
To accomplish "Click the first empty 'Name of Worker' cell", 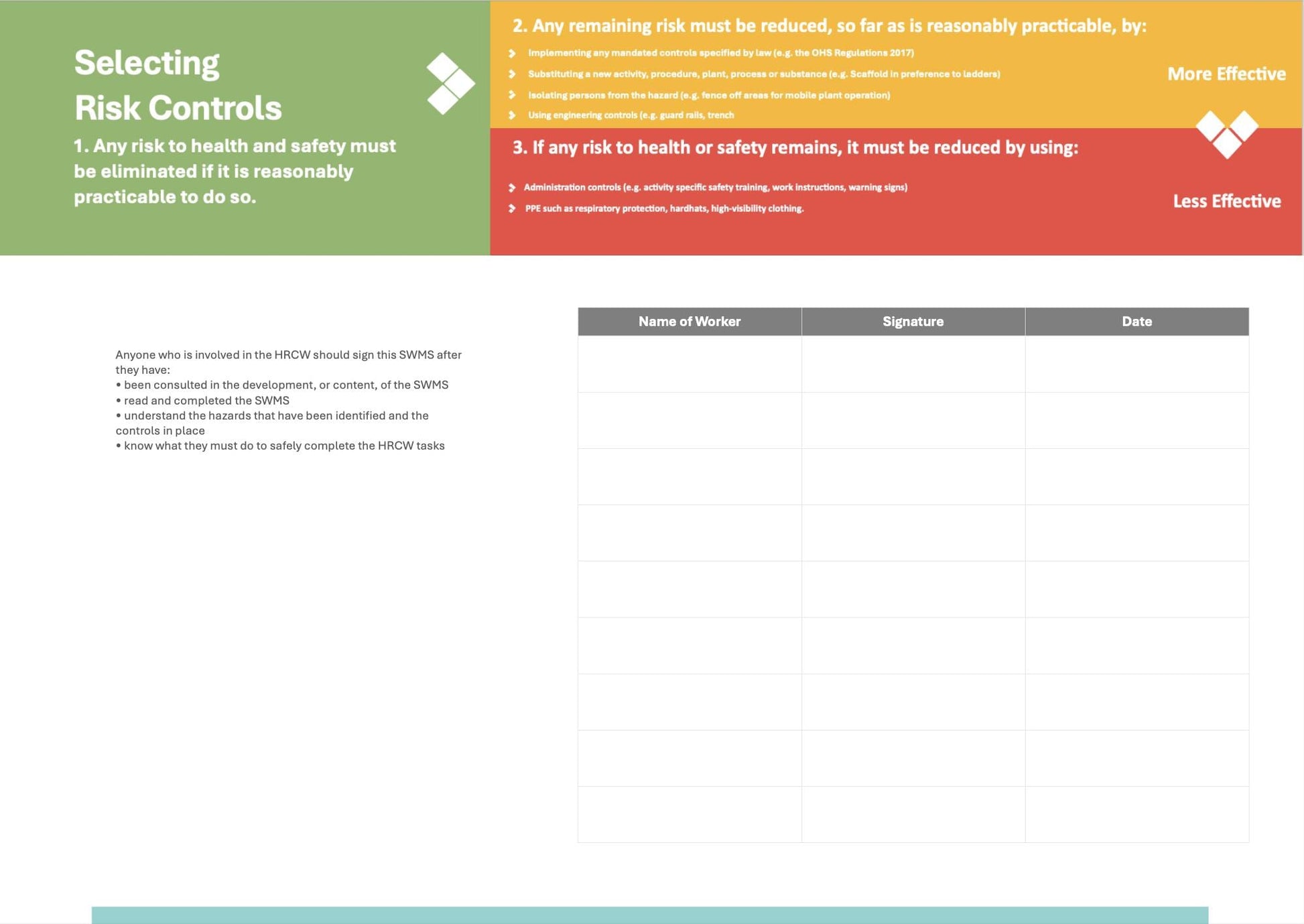I will point(690,364).
